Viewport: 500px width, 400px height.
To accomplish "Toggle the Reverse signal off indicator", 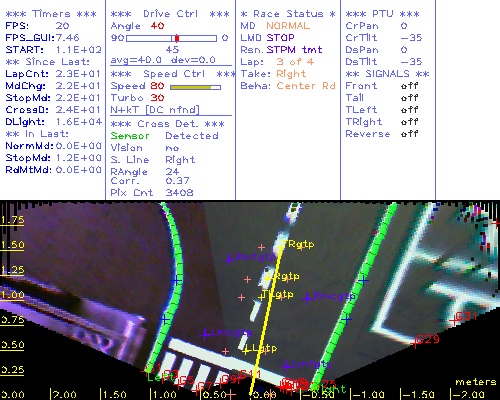I will (x=409, y=134).
